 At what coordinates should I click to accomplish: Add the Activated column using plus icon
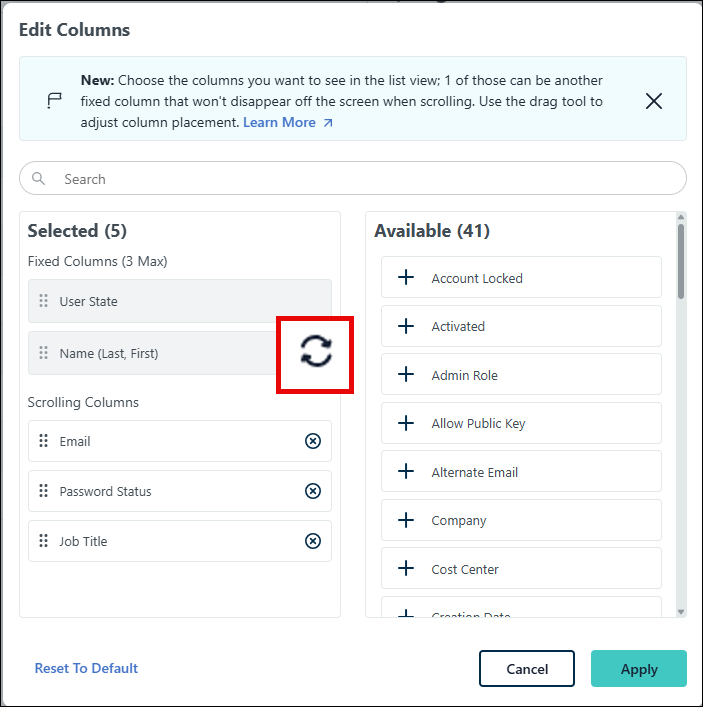(406, 326)
